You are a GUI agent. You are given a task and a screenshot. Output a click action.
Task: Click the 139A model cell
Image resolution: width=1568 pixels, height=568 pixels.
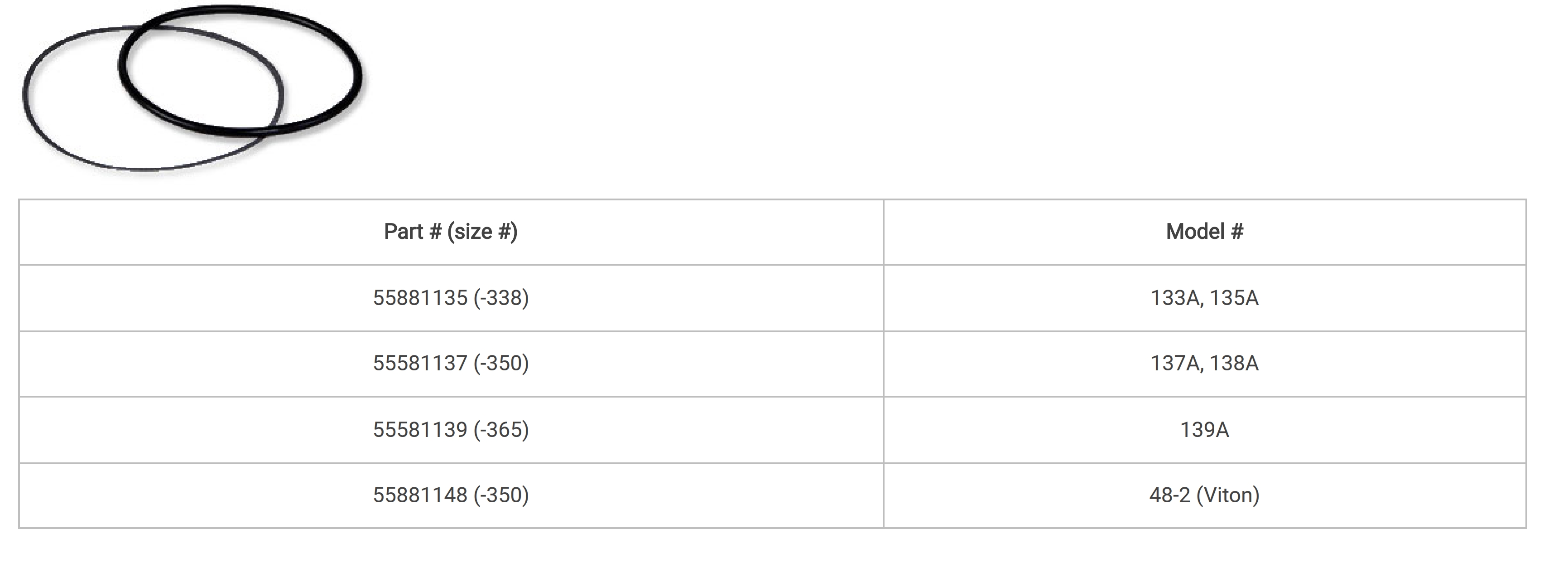click(x=1204, y=430)
